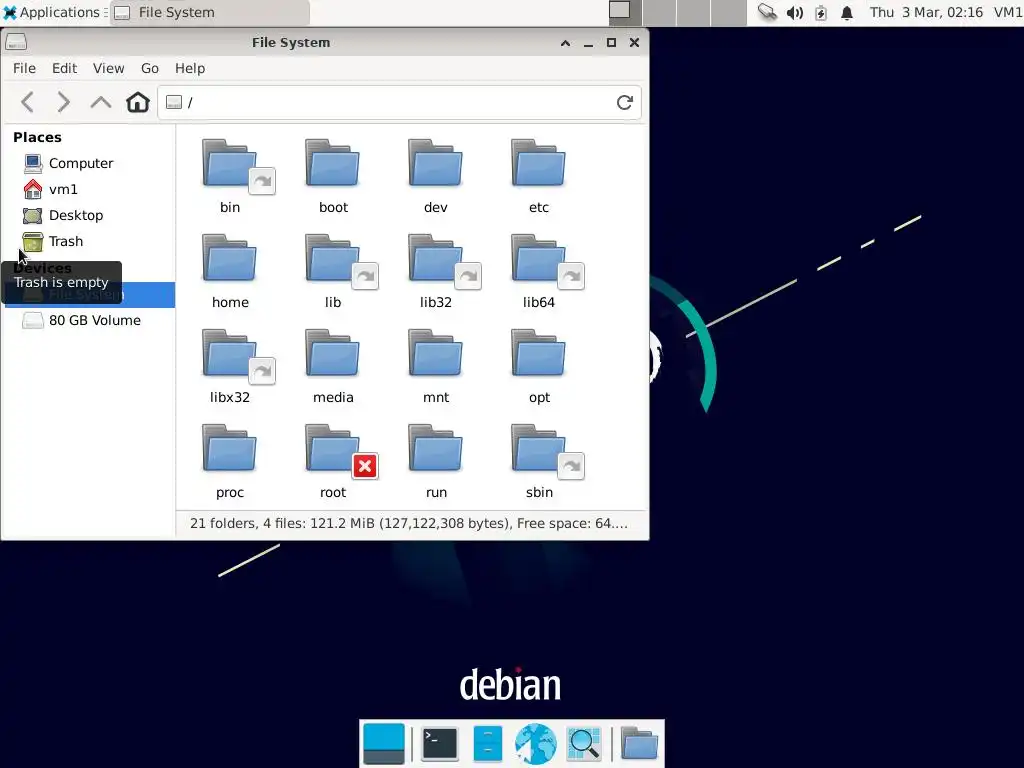Select the restricted root folder
Image resolution: width=1024 pixels, height=768 pixels.
333,461
